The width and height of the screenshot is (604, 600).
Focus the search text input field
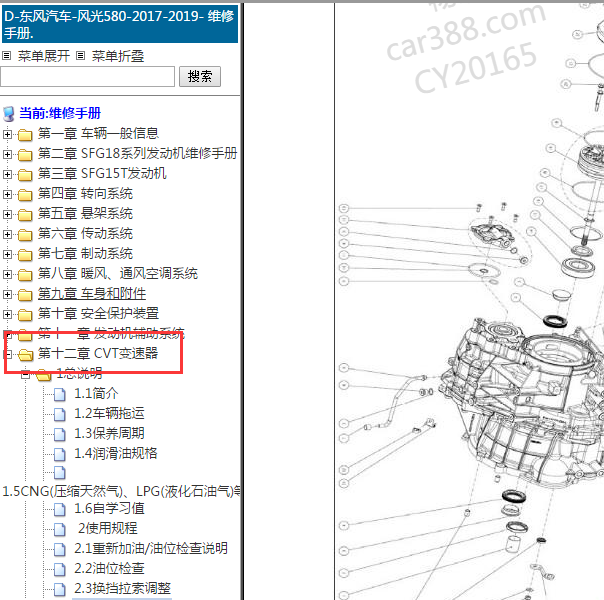click(x=87, y=76)
